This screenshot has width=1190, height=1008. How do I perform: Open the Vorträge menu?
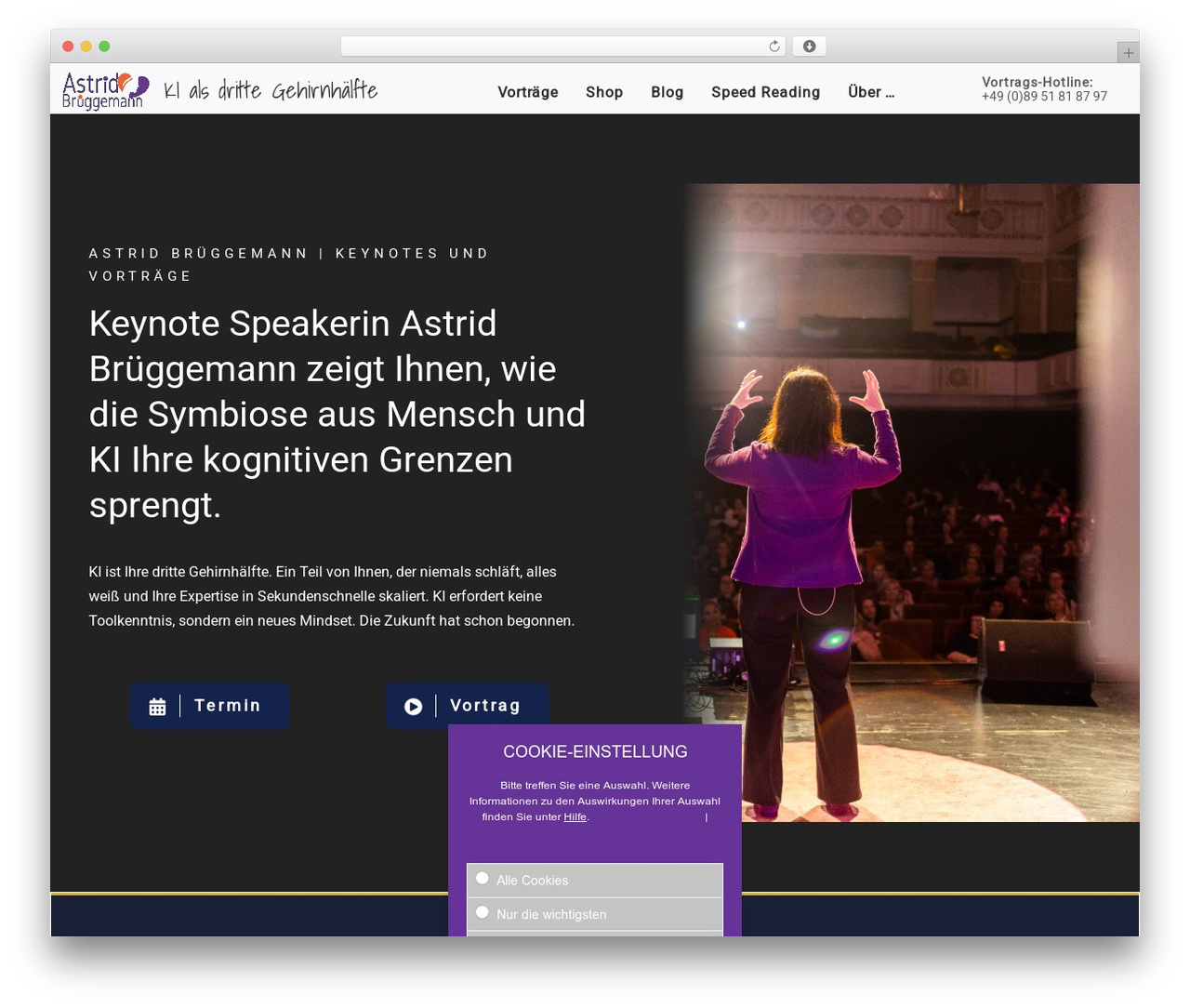pos(528,92)
